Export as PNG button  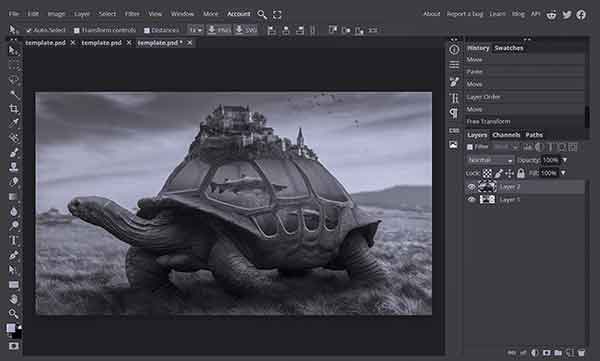tap(219, 30)
